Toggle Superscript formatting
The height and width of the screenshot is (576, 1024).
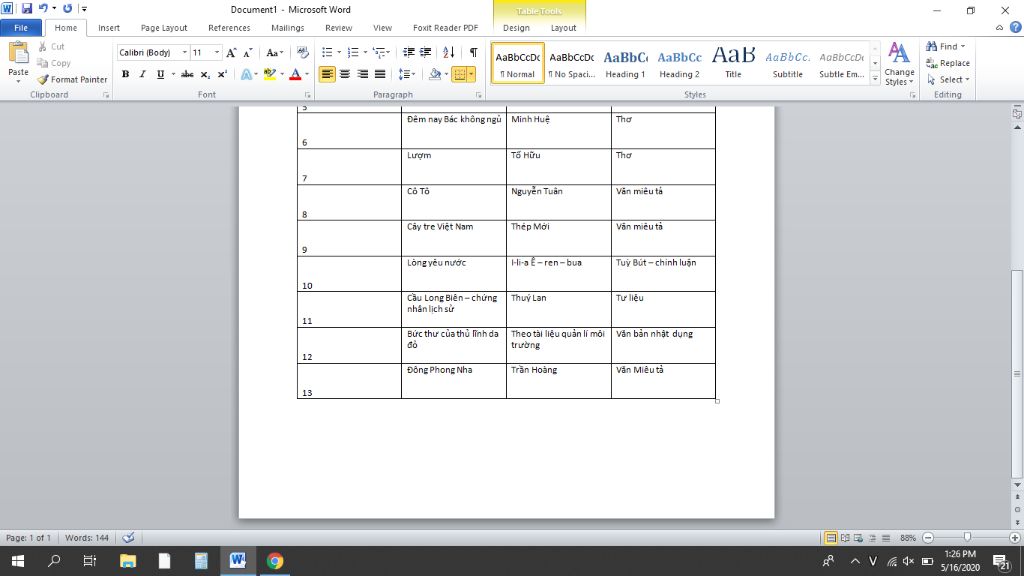[x=222, y=74]
